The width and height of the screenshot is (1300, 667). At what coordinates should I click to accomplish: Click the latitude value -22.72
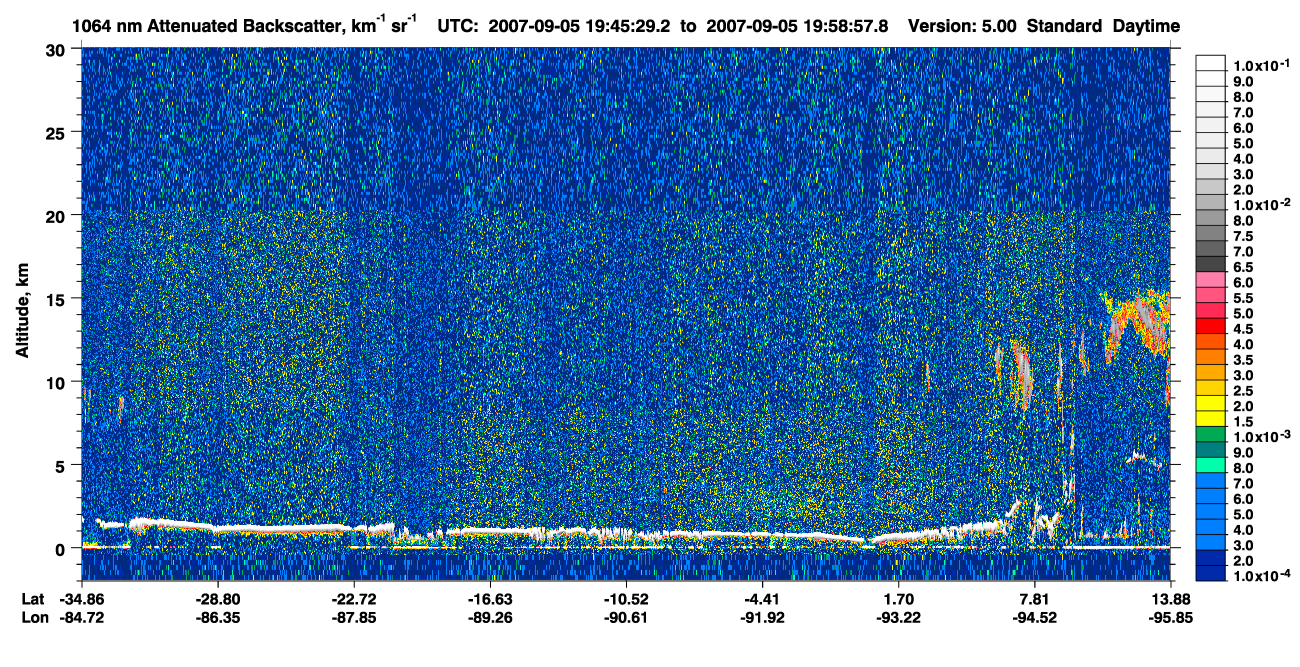(x=353, y=599)
